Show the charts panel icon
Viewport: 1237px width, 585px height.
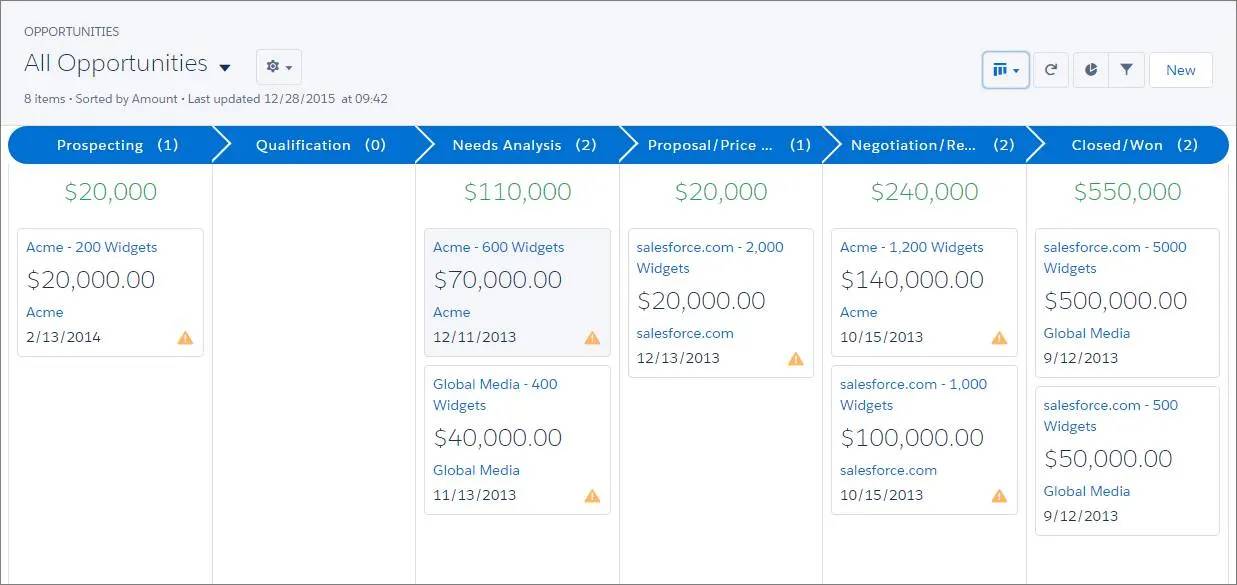pos(1091,70)
